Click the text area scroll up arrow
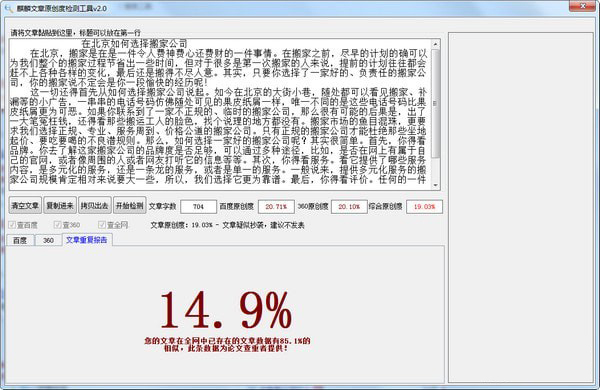This screenshot has height=390, width=600. click(435, 44)
